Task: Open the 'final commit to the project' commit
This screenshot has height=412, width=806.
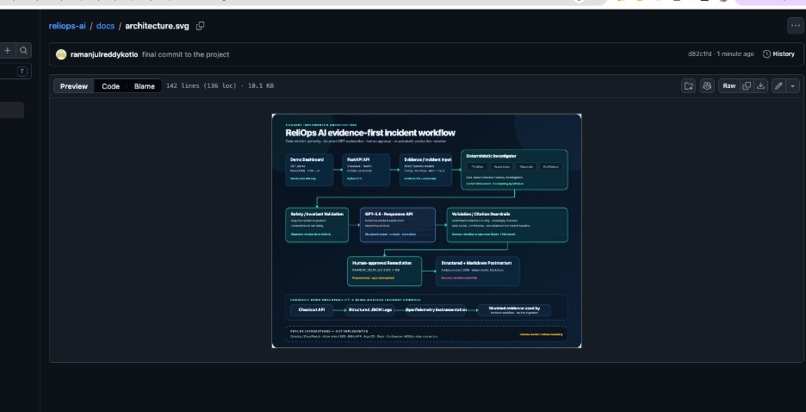Action: coord(186,54)
